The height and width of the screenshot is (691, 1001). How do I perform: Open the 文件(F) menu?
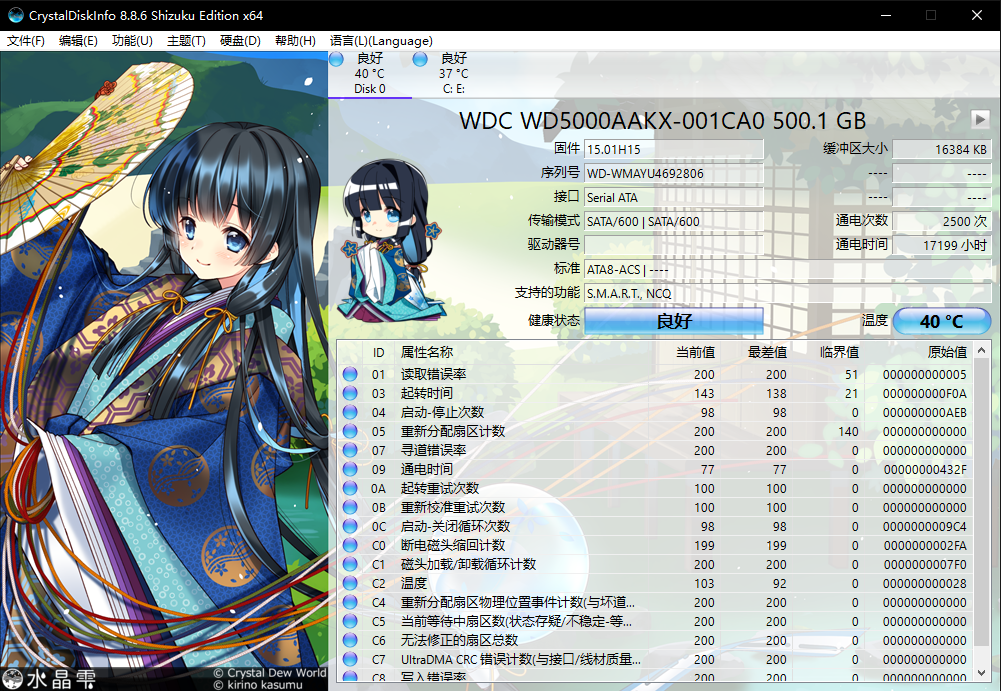[x=26, y=41]
